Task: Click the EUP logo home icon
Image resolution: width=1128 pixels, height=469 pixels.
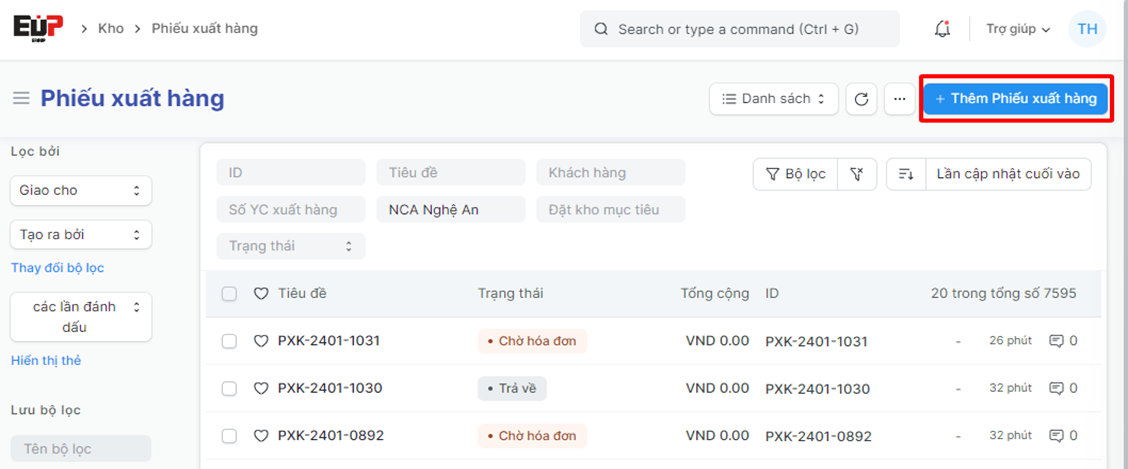Action: click(x=38, y=28)
